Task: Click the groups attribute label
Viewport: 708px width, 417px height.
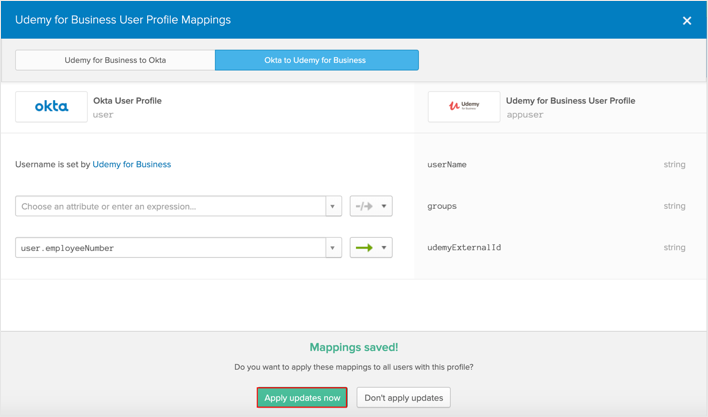Action: coord(442,206)
